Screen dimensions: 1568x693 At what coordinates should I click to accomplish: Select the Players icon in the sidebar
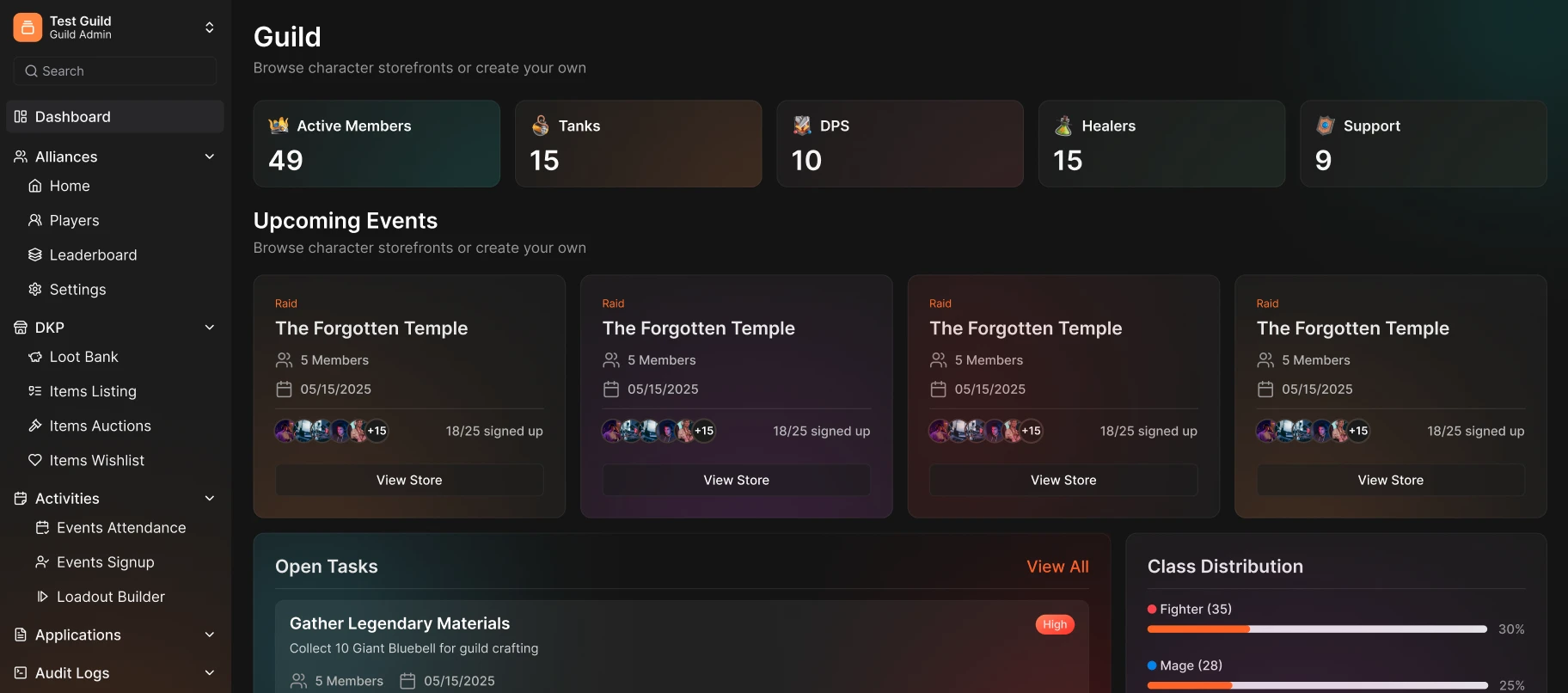point(34,220)
